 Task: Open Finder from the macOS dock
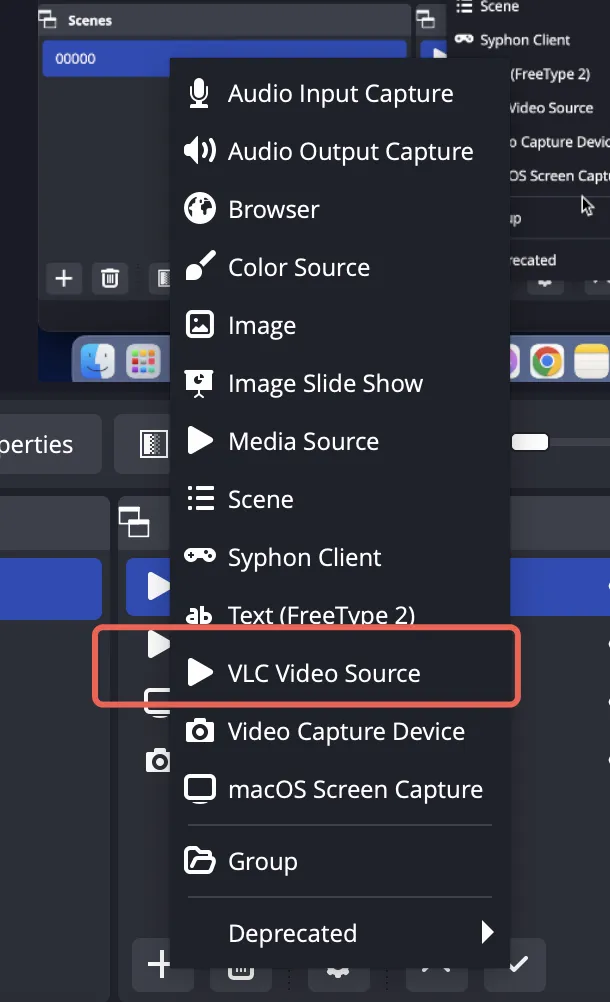(98, 362)
